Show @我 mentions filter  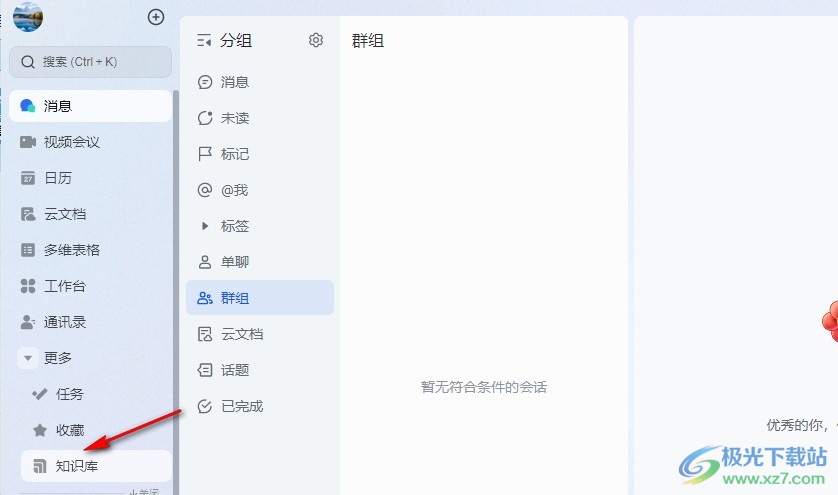pos(260,190)
